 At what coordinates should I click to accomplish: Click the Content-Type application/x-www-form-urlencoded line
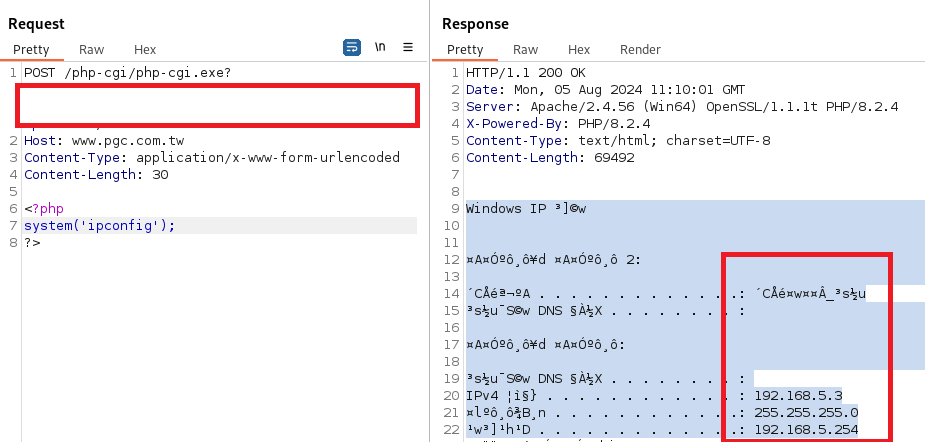212,158
